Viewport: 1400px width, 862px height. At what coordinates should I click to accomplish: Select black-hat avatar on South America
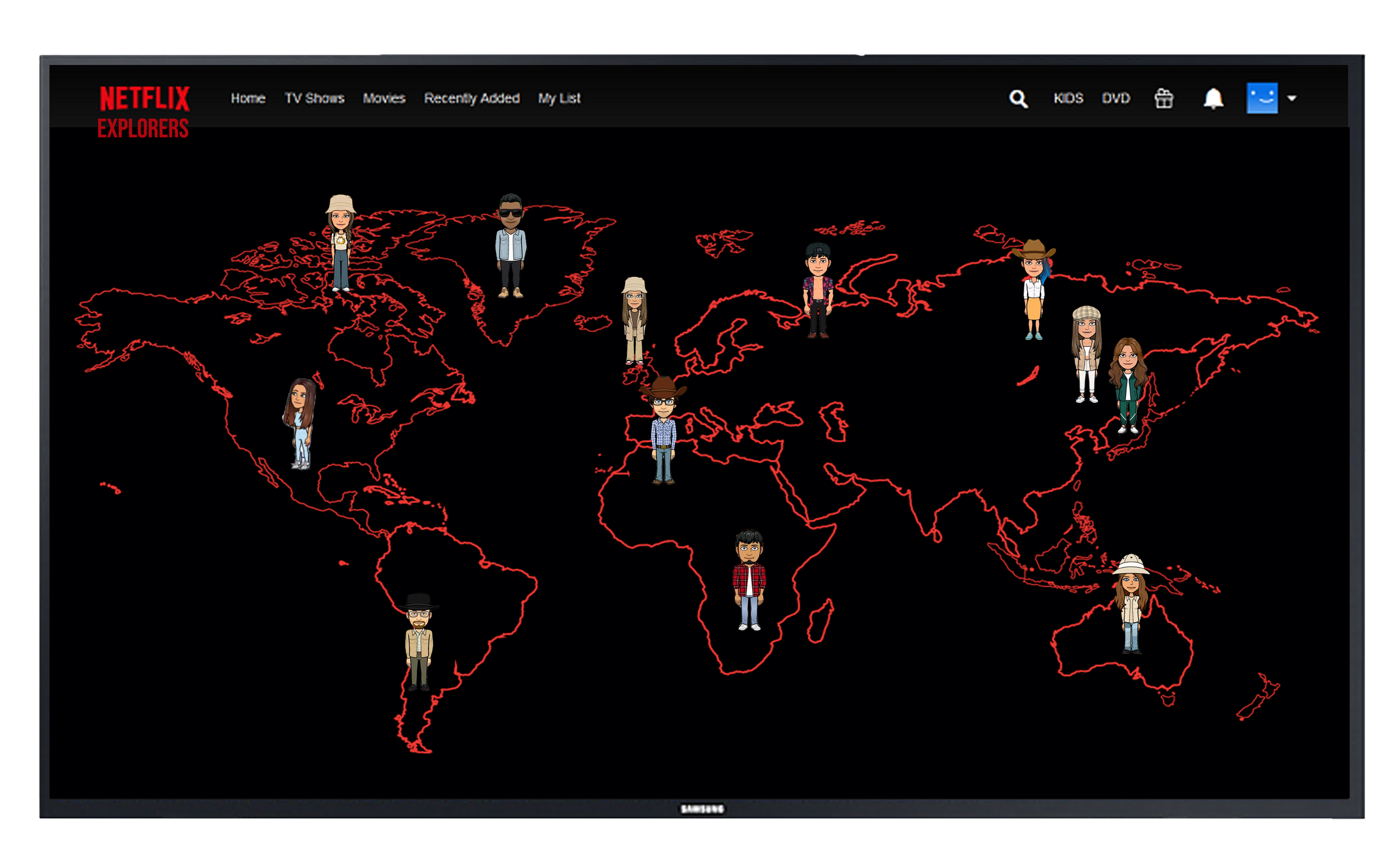coord(419,642)
